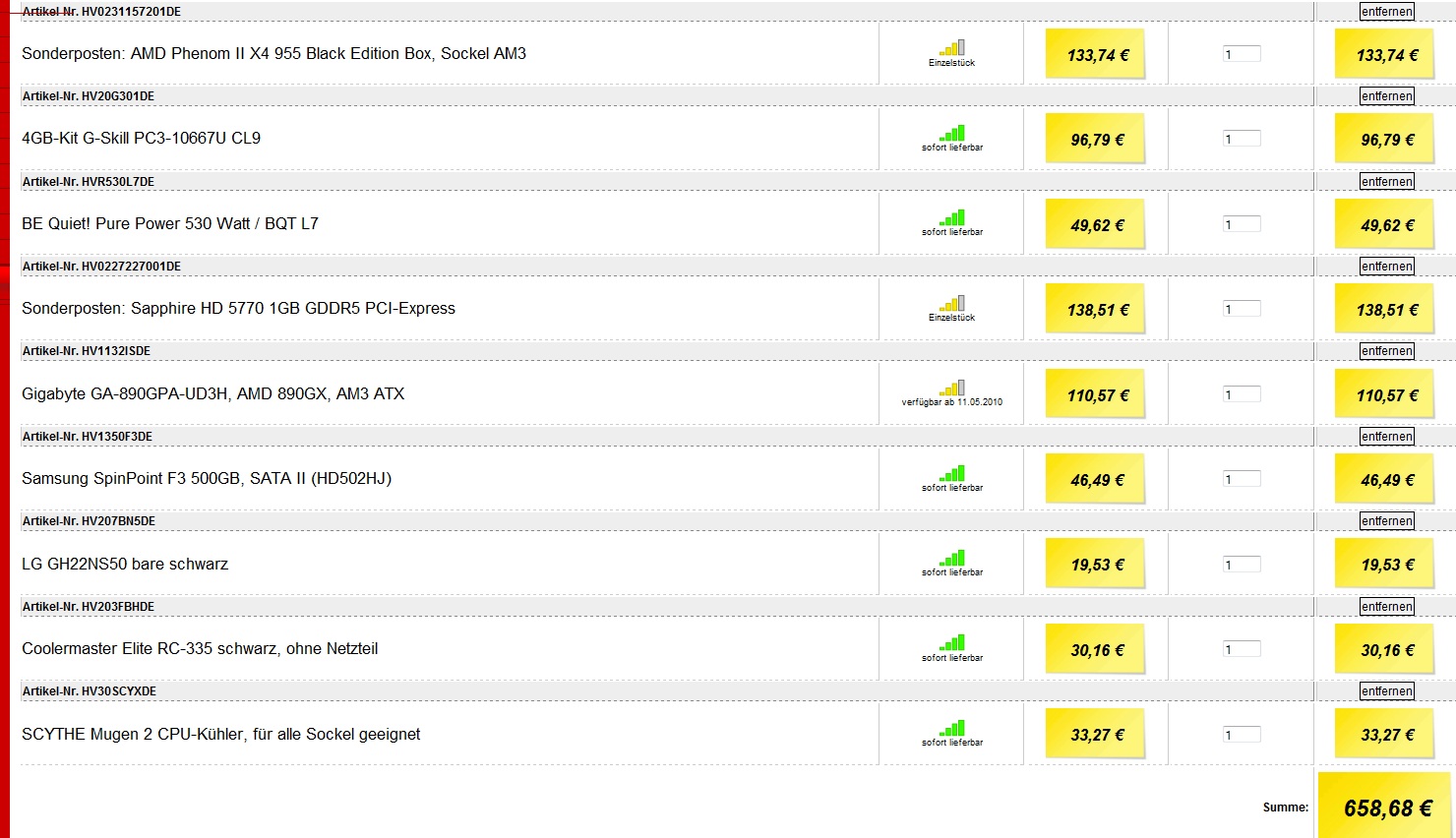
Task: Click green stock icon for SCYTHE Mugen 2
Action: click(x=952, y=728)
